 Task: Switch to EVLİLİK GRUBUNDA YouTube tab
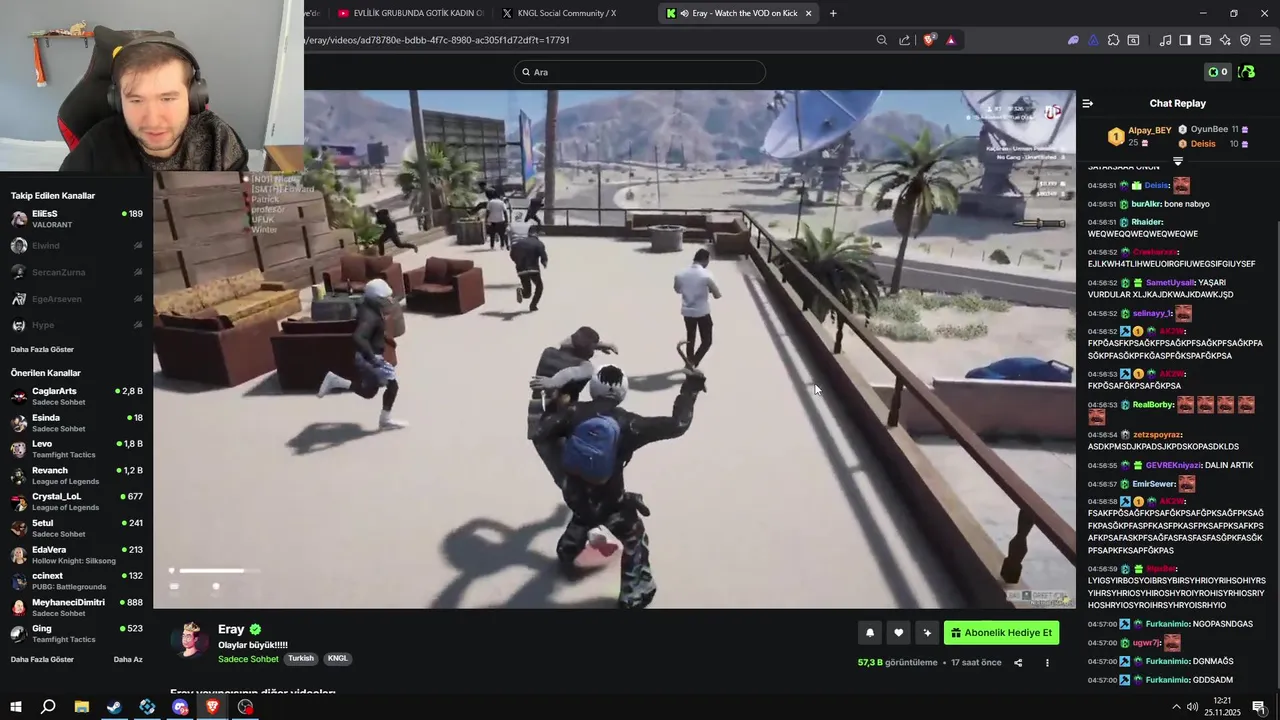pos(410,13)
